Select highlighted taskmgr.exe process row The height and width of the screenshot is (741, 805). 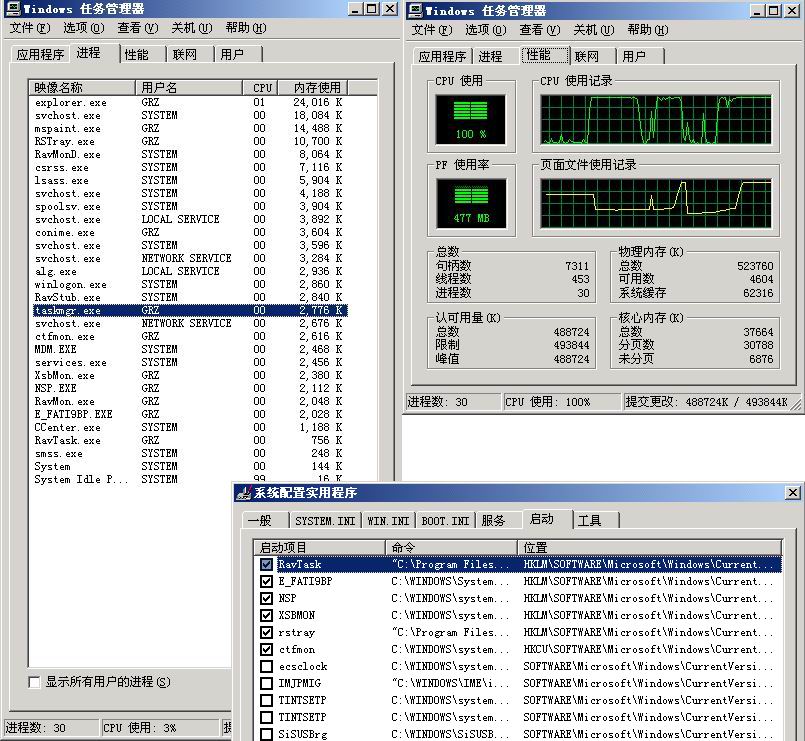pyautogui.click(x=190, y=310)
